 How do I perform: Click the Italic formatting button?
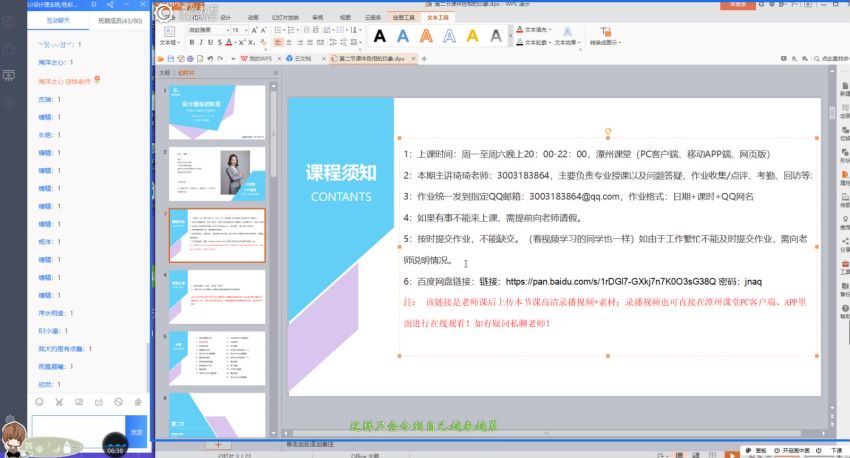201,43
